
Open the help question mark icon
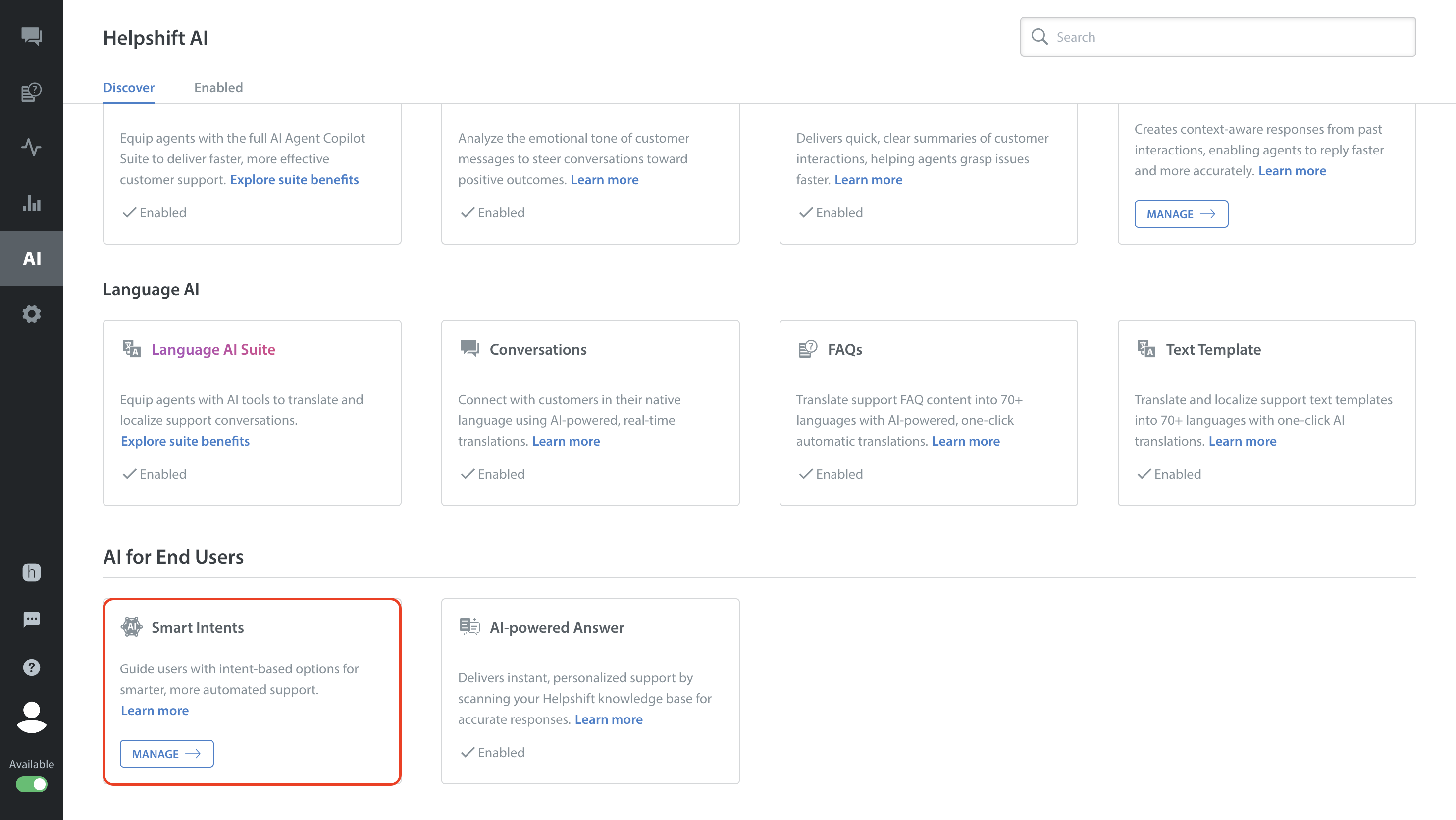32,667
